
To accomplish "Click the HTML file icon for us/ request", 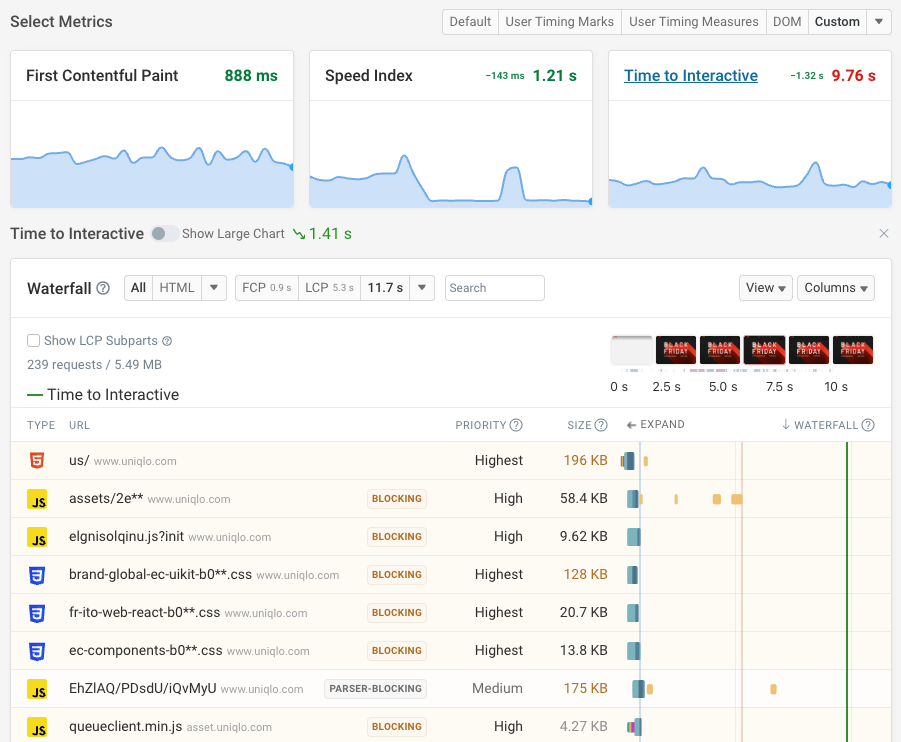I will (x=37, y=461).
